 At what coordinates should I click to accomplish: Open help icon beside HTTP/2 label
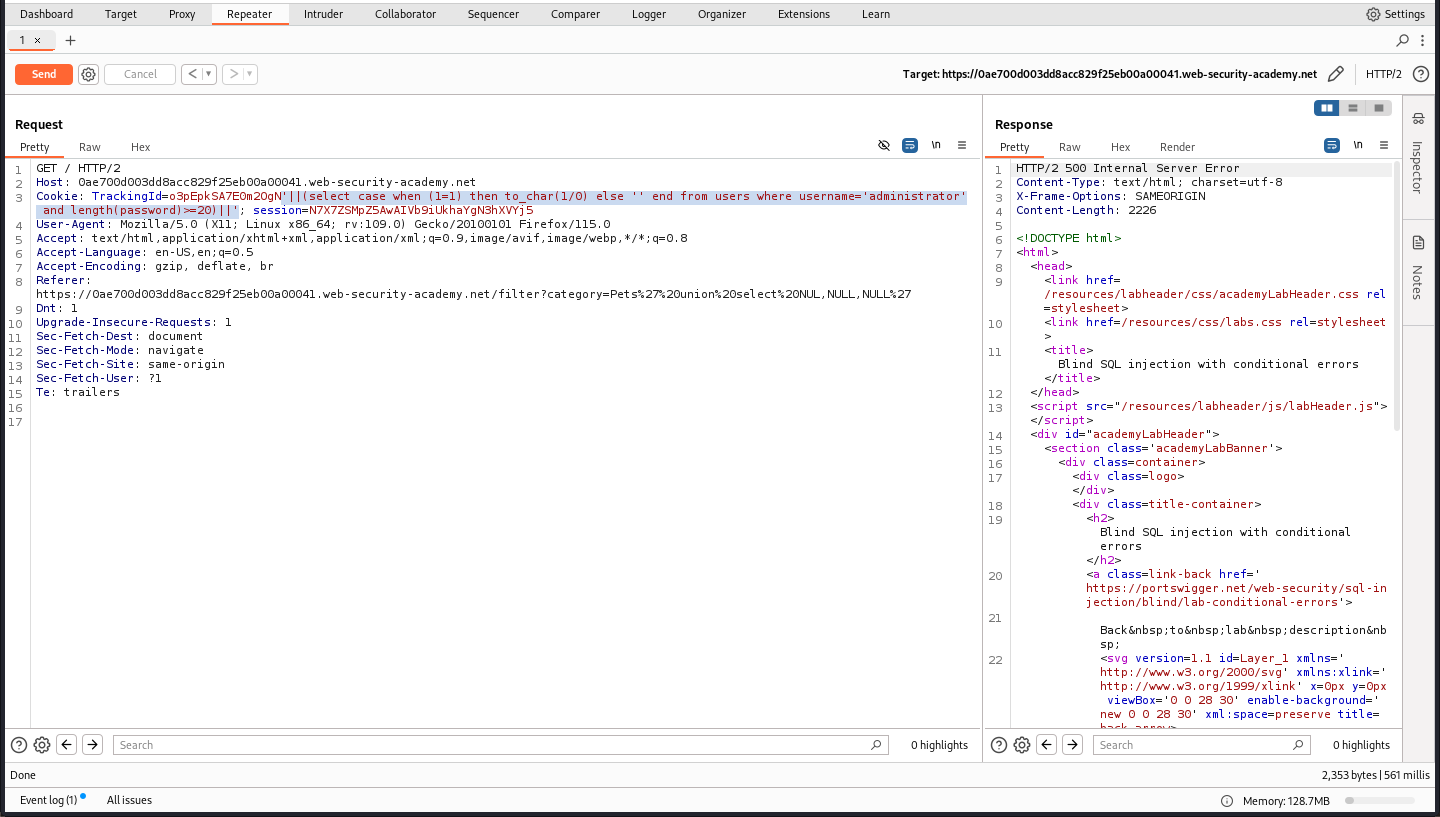(1420, 74)
